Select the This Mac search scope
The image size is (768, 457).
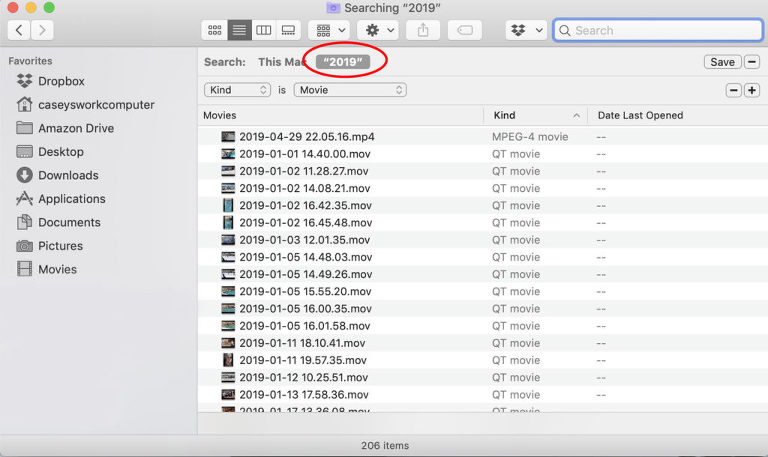coord(281,62)
